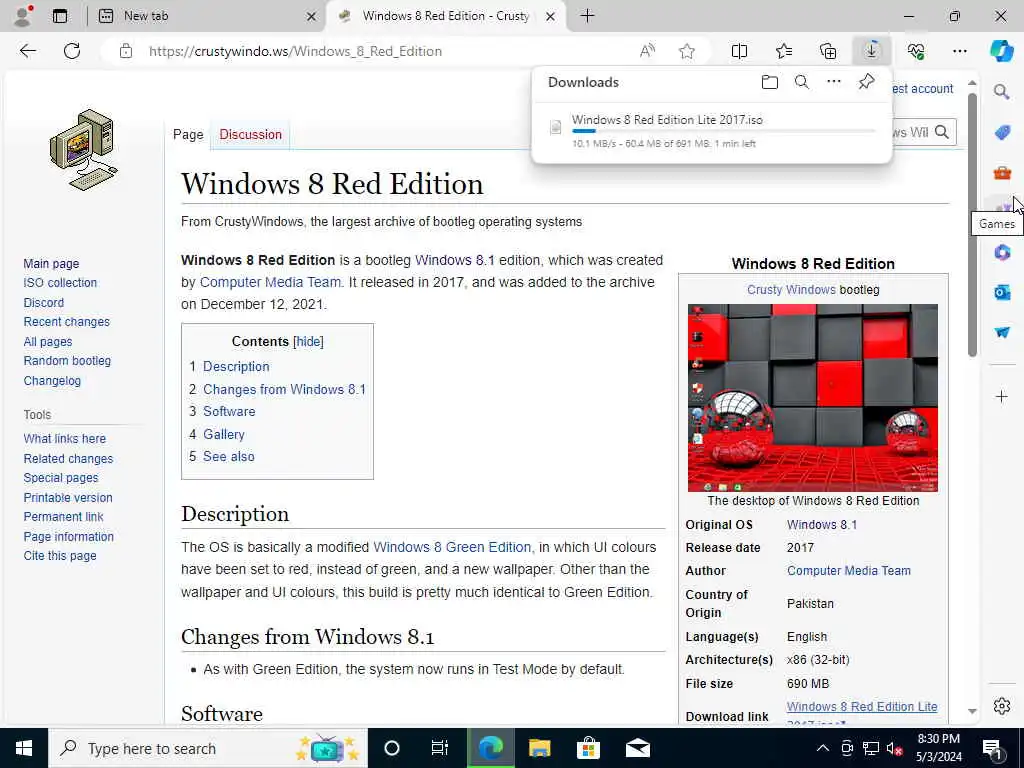The height and width of the screenshot is (768, 1024).
Task: Open a Random bootleg page
Action: [x=67, y=360]
